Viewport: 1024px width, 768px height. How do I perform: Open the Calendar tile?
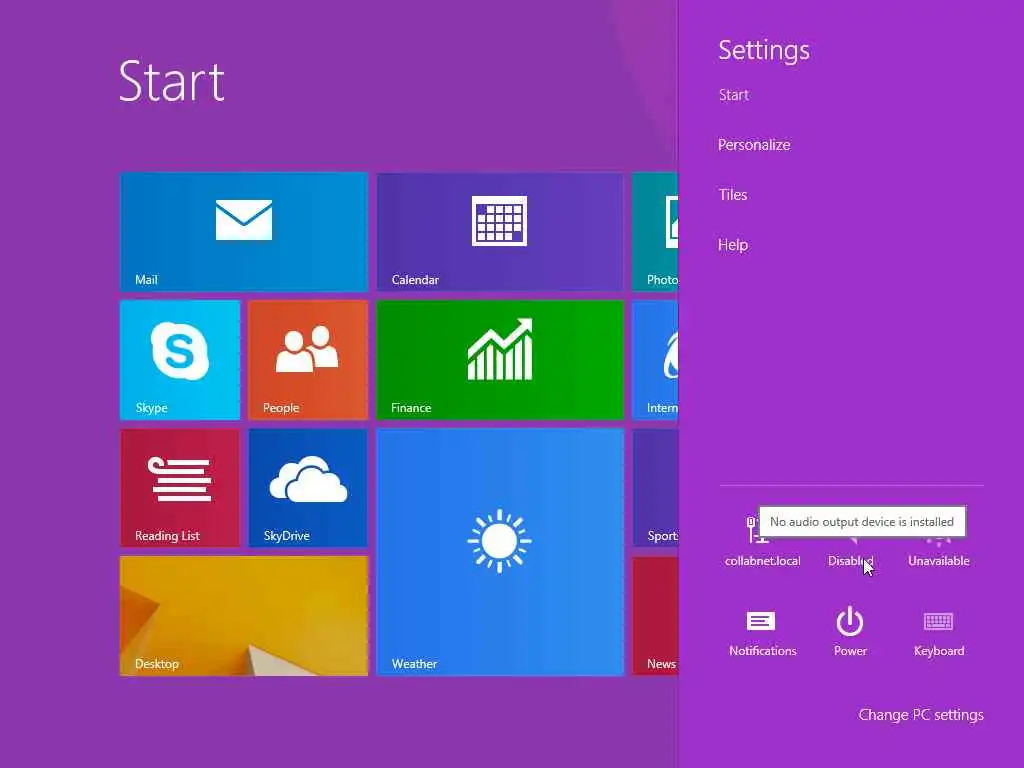pyautogui.click(x=500, y=231)
